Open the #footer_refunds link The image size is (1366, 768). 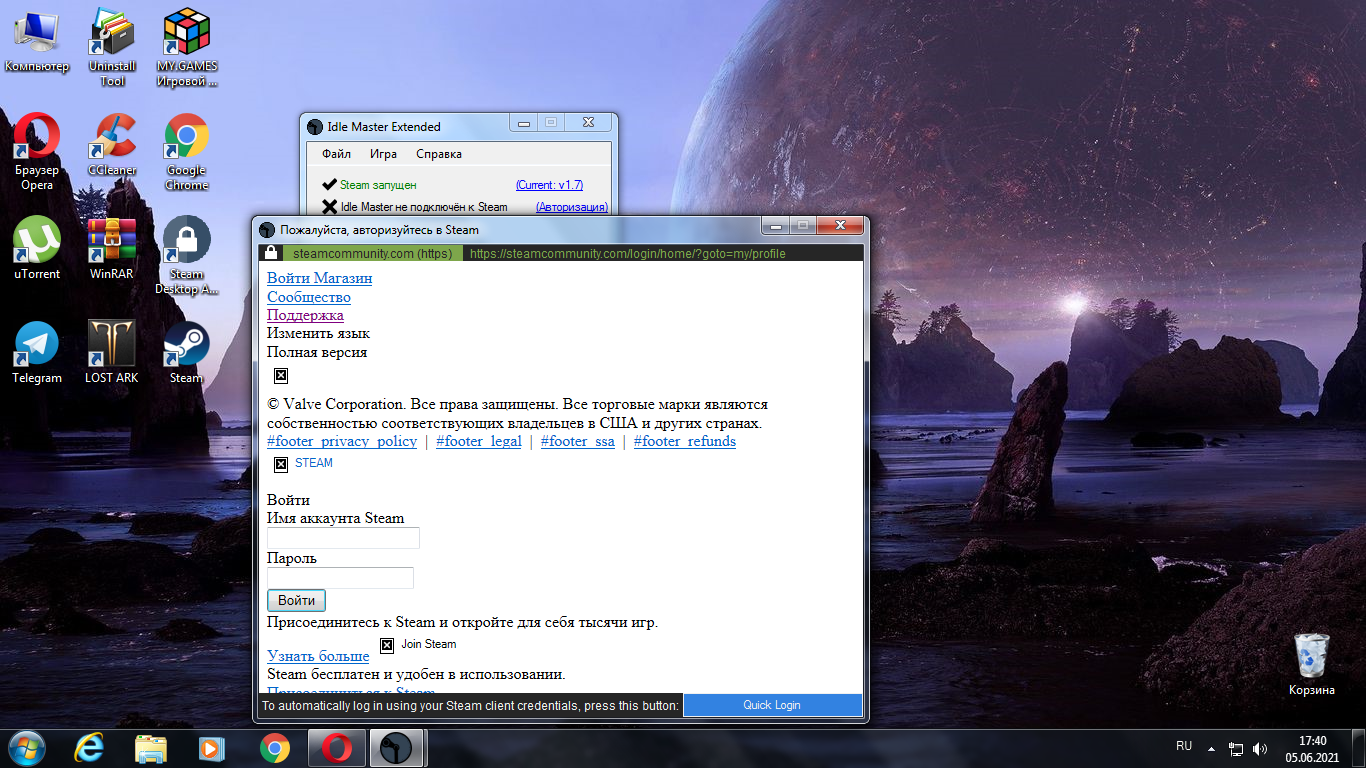685,441
